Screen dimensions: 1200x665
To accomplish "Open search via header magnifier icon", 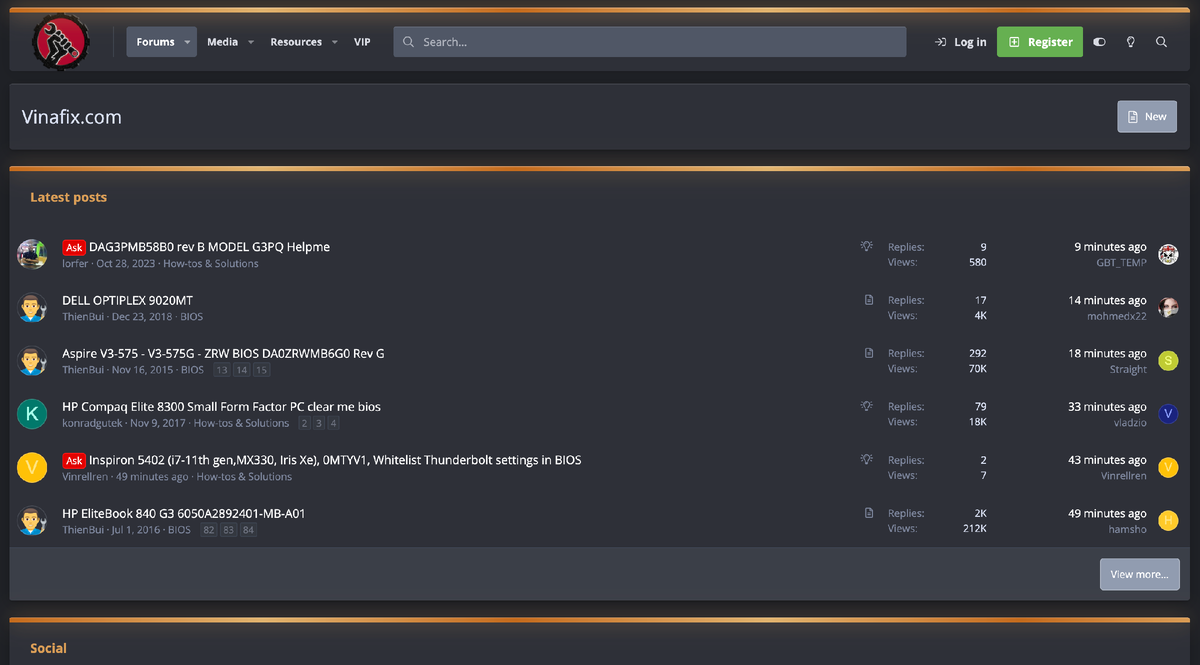I will [1161, 42].
